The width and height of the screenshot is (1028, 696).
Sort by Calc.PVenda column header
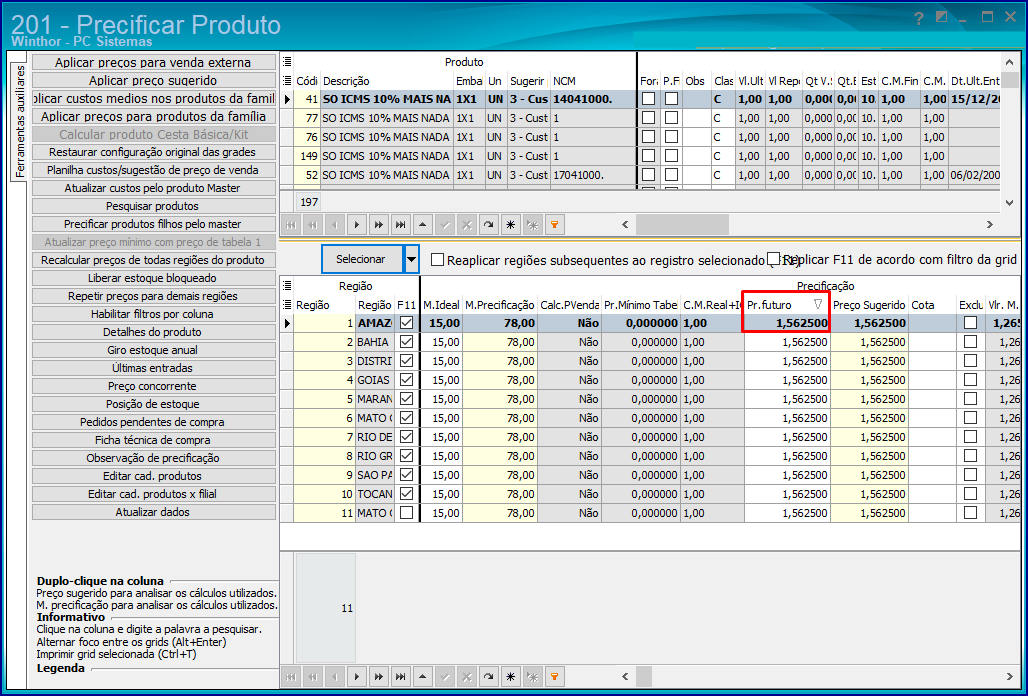pos(569,305)
